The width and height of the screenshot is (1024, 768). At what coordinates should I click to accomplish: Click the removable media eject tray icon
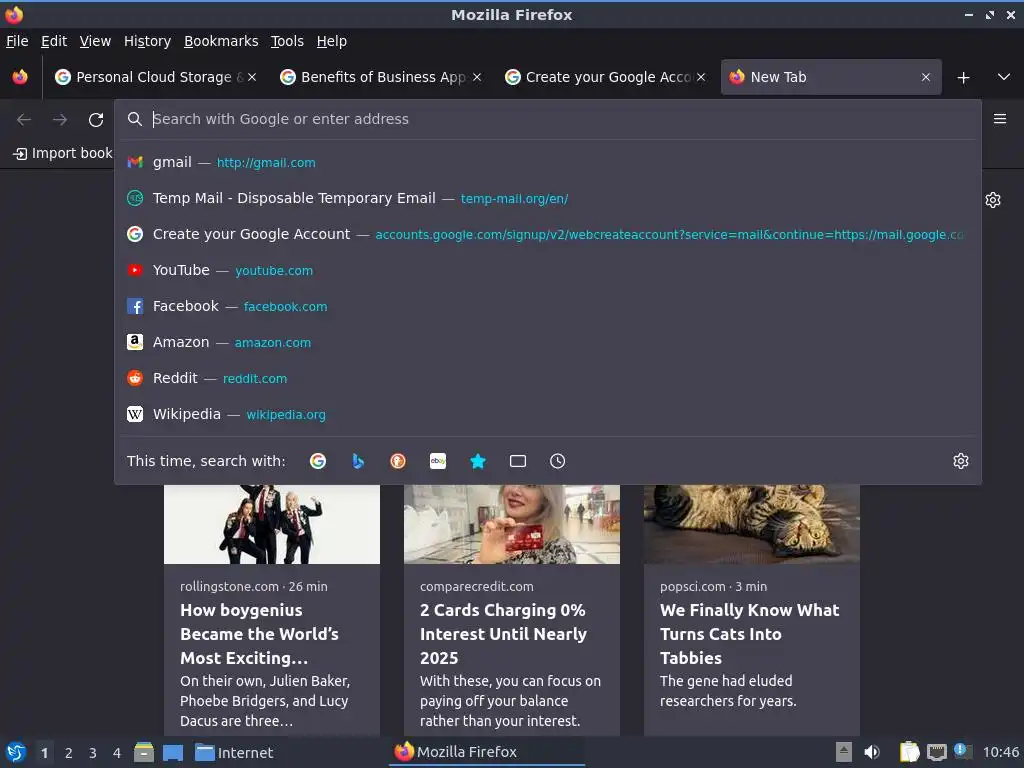pyautogui.click(x=844, y=752)
